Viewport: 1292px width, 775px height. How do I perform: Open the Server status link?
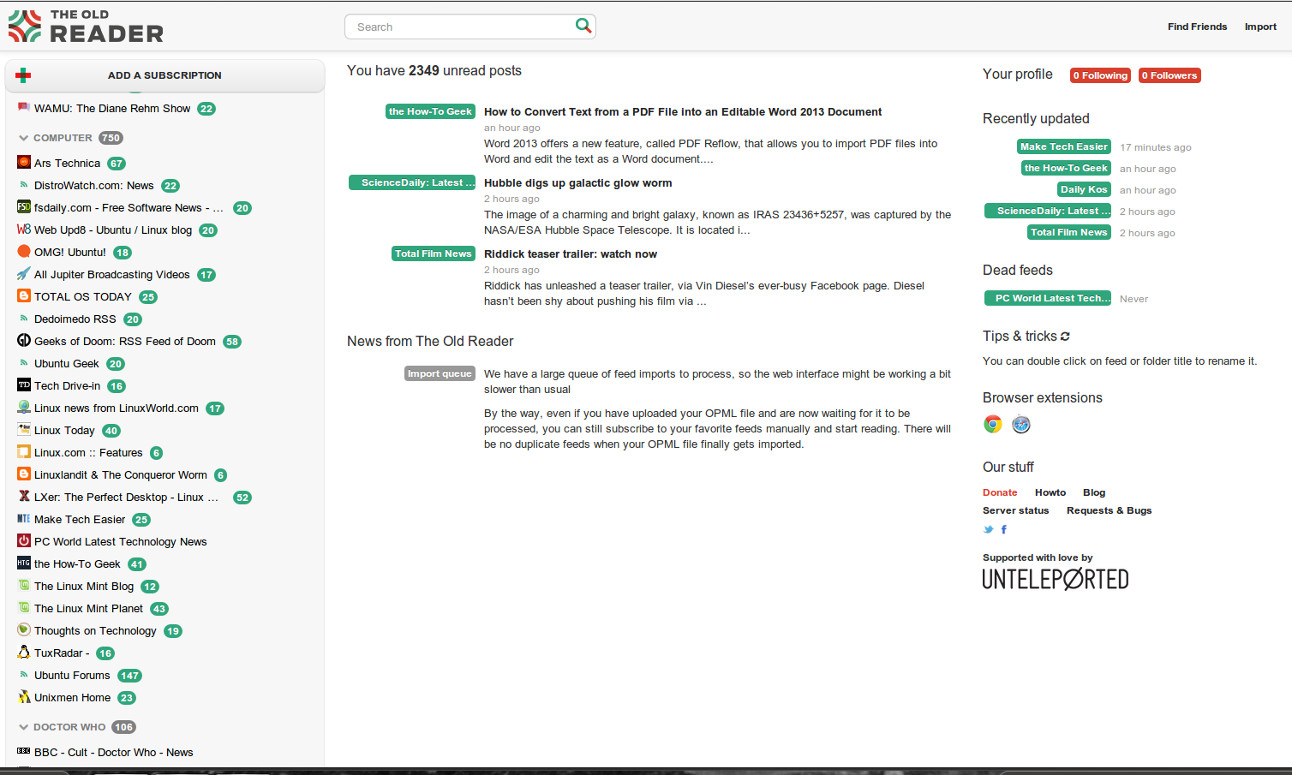point(1016,511)
